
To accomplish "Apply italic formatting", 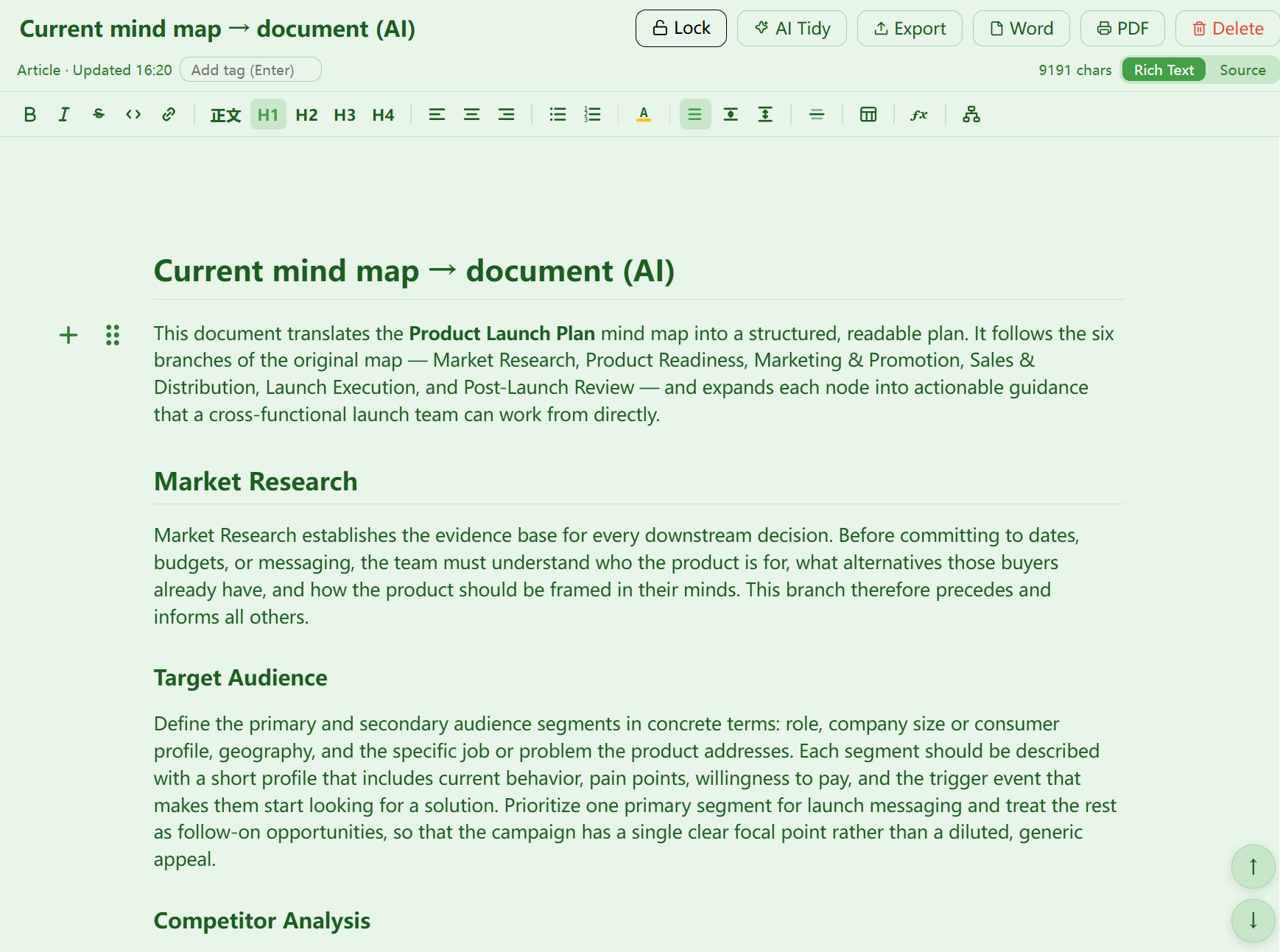I will click(64, 114).
